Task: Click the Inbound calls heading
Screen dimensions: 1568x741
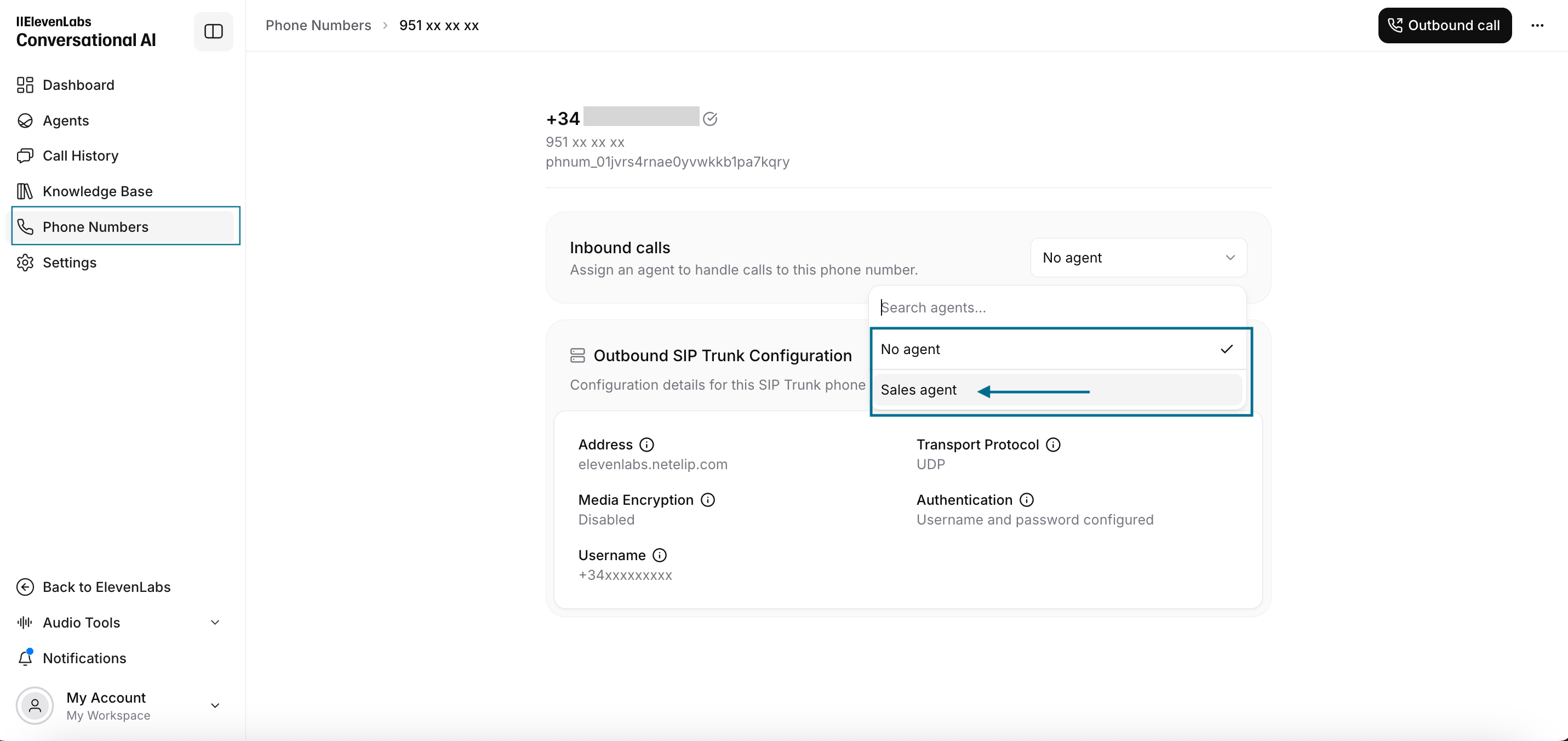Action: click(x=620, y=248)
